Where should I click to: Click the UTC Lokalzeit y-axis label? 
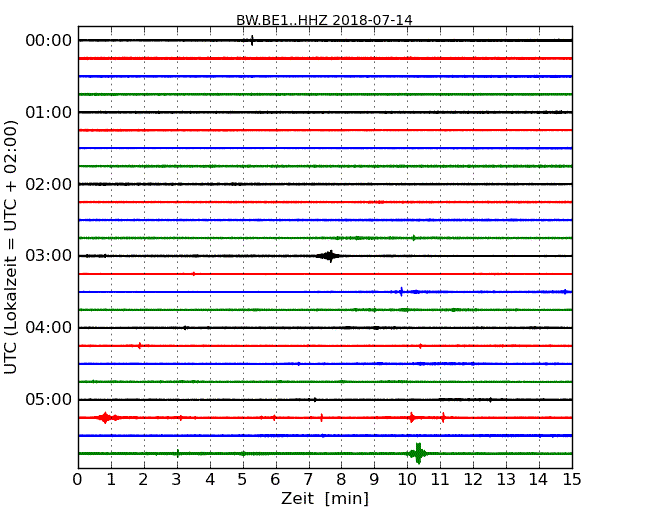[x=11, y=247]
